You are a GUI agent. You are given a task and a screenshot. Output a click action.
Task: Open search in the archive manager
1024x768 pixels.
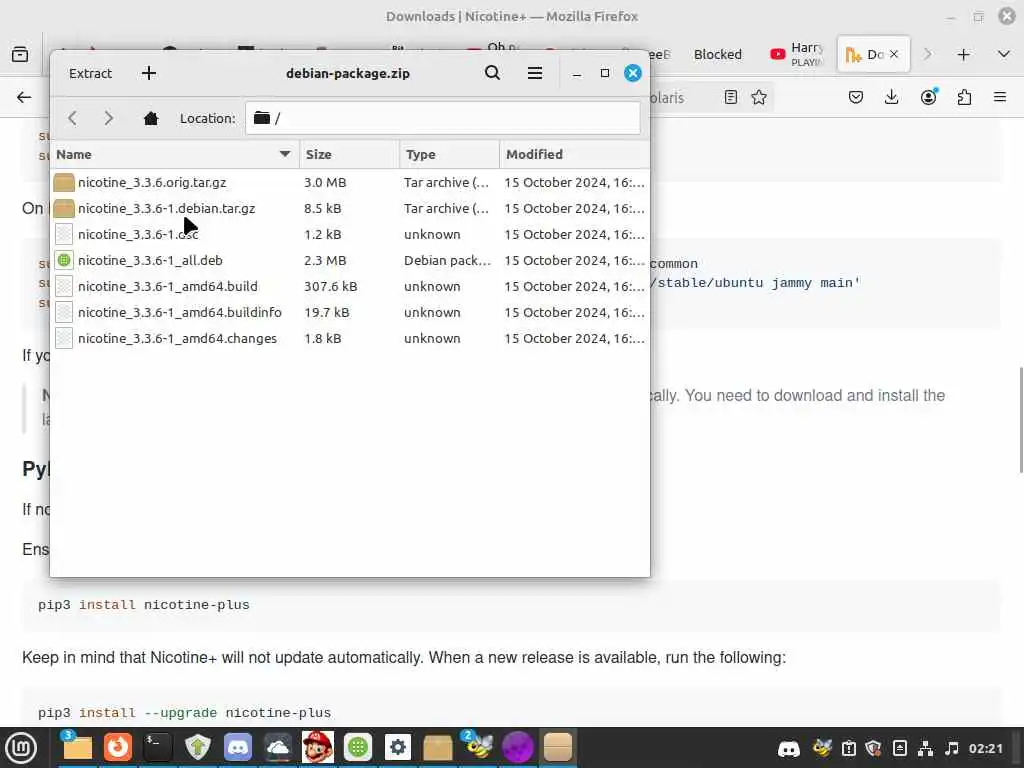[492, 73]
